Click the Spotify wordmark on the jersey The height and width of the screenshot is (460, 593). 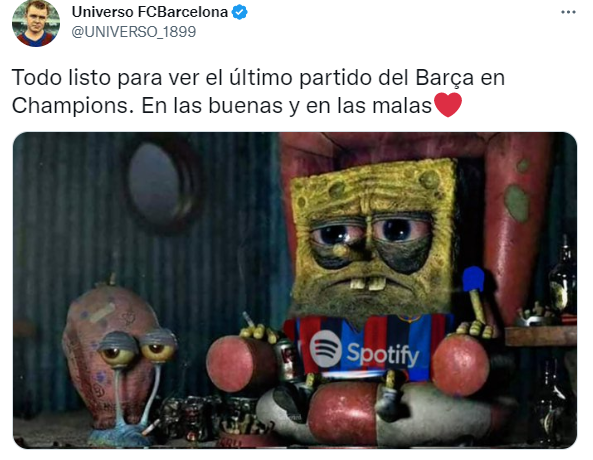point(383,354)
